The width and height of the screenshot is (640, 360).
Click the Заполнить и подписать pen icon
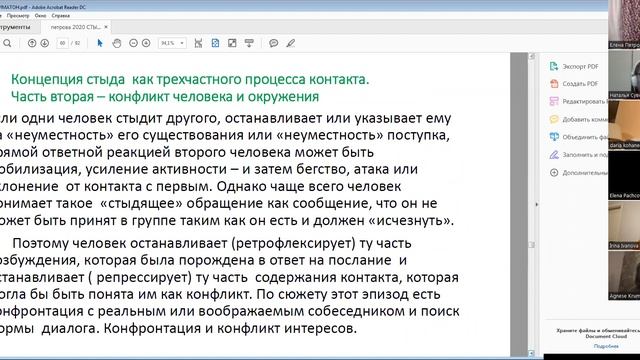(x=554, y=155)
